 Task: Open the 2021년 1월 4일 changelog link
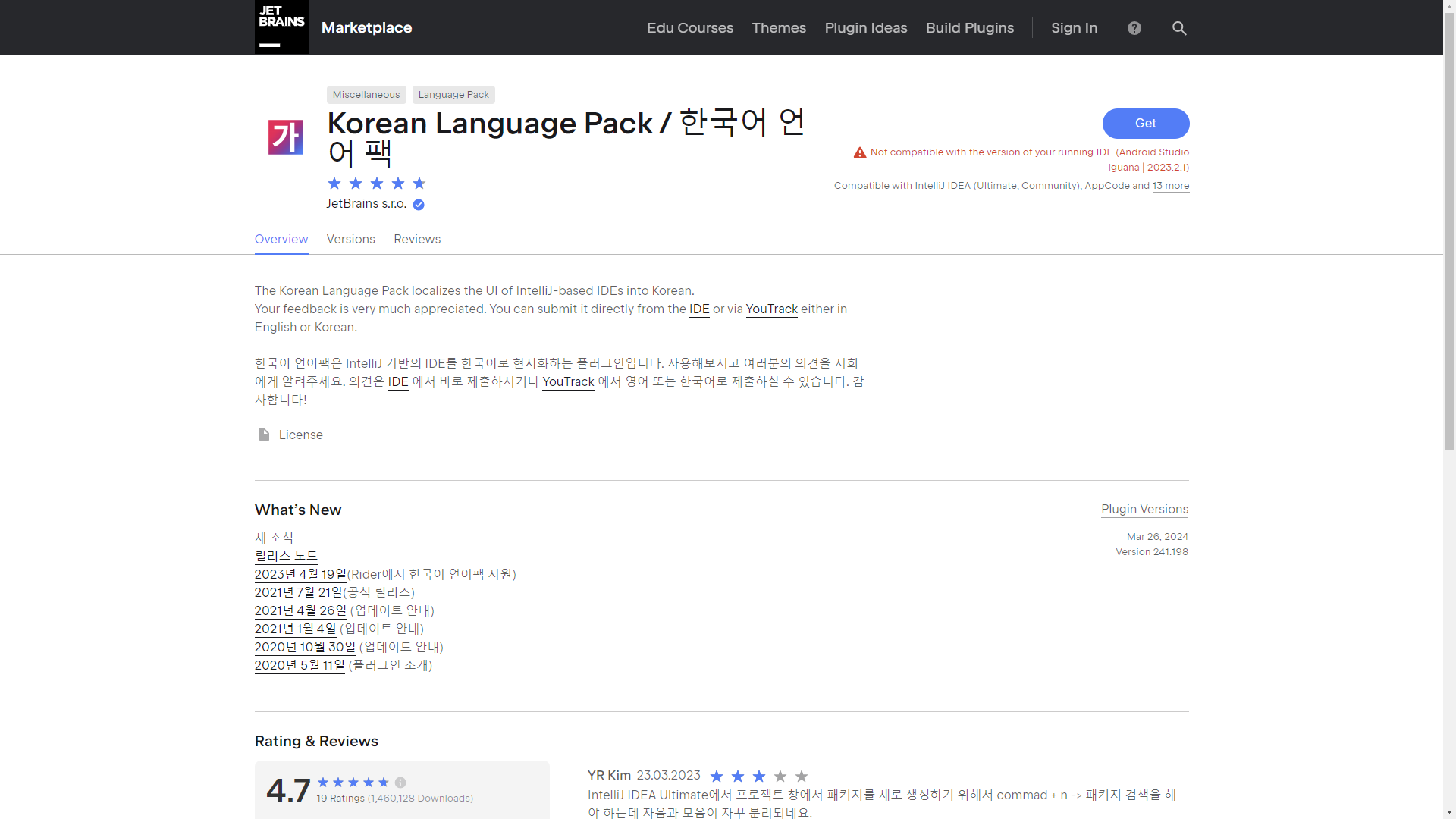click(295, 629)
